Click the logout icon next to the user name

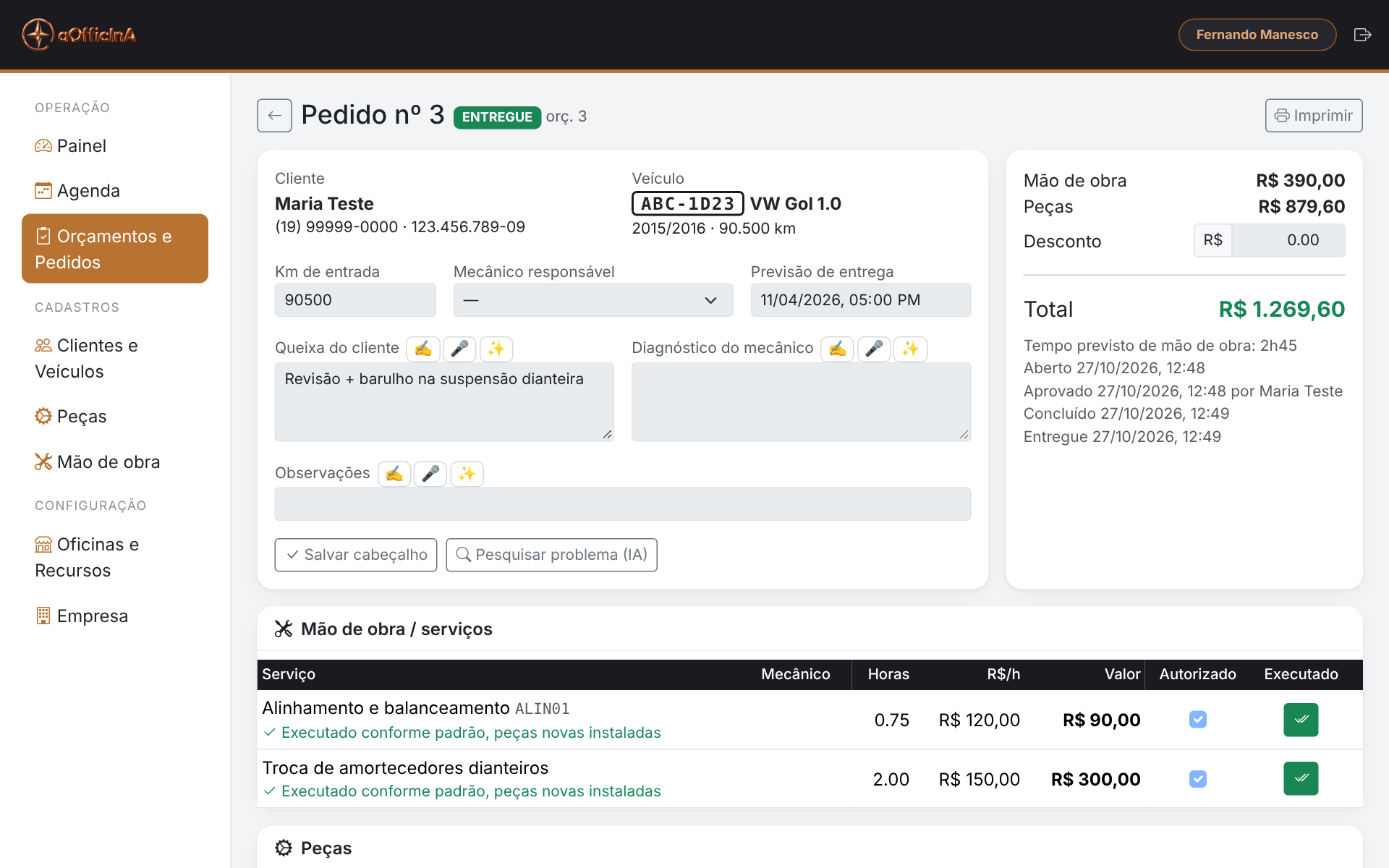1362,35
